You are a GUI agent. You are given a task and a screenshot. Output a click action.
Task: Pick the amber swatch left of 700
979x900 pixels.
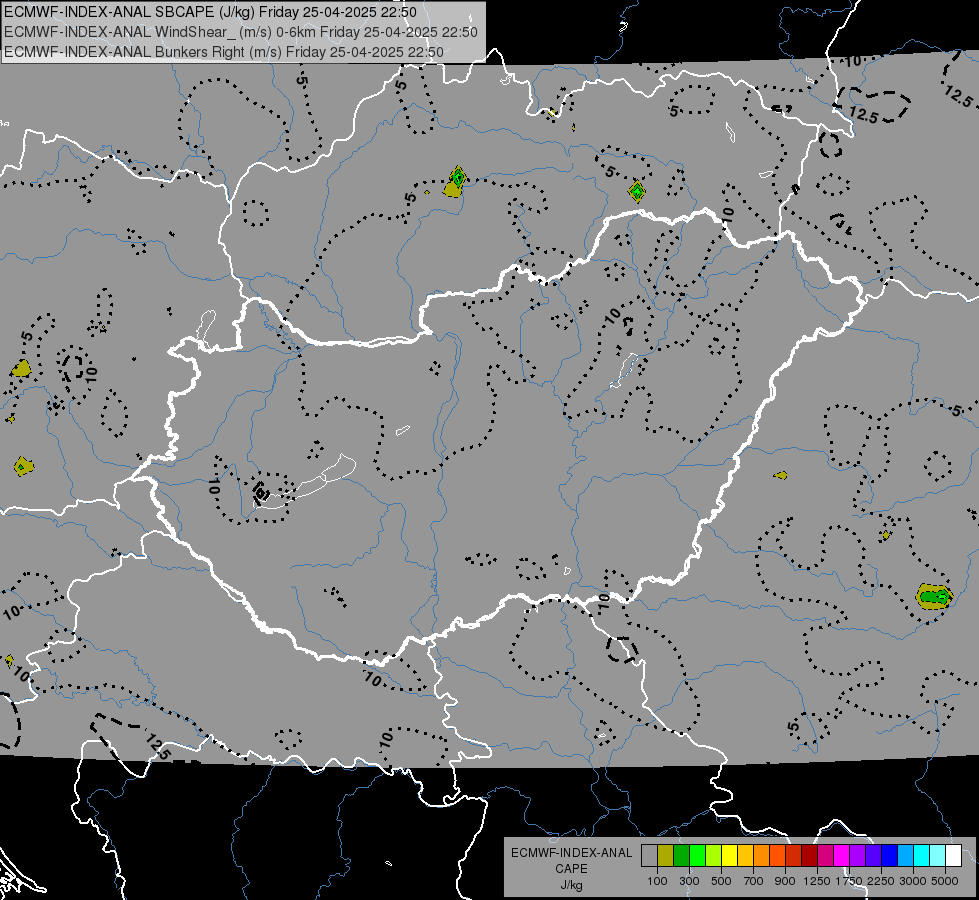(x=745, y=856)
